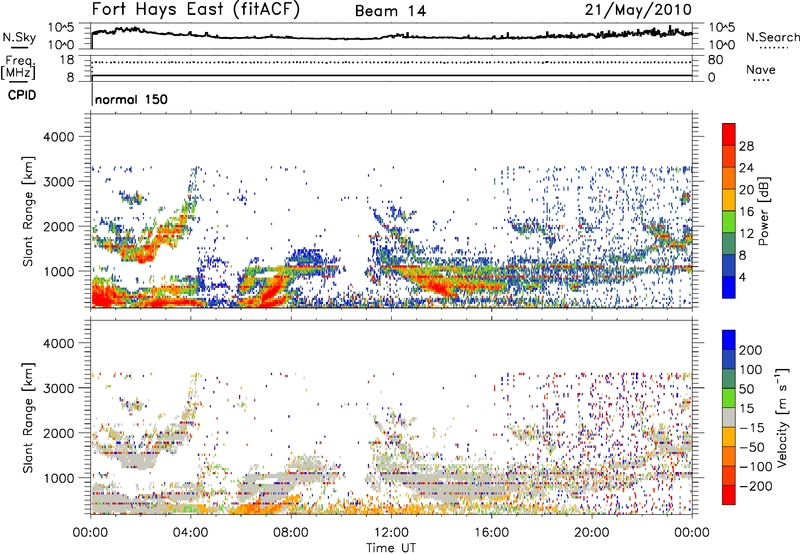The height and width of the screenshot is (554, 800).
Task: Click the date '21/May/2010'
Action: pyautogui.click(x=638, y=10)
